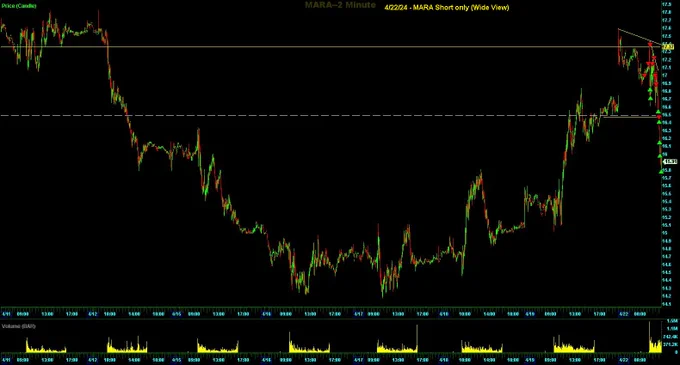Select the descending trendline above 4/22 candles
This screenshot has width=680, height=365.
coord(639,37)
